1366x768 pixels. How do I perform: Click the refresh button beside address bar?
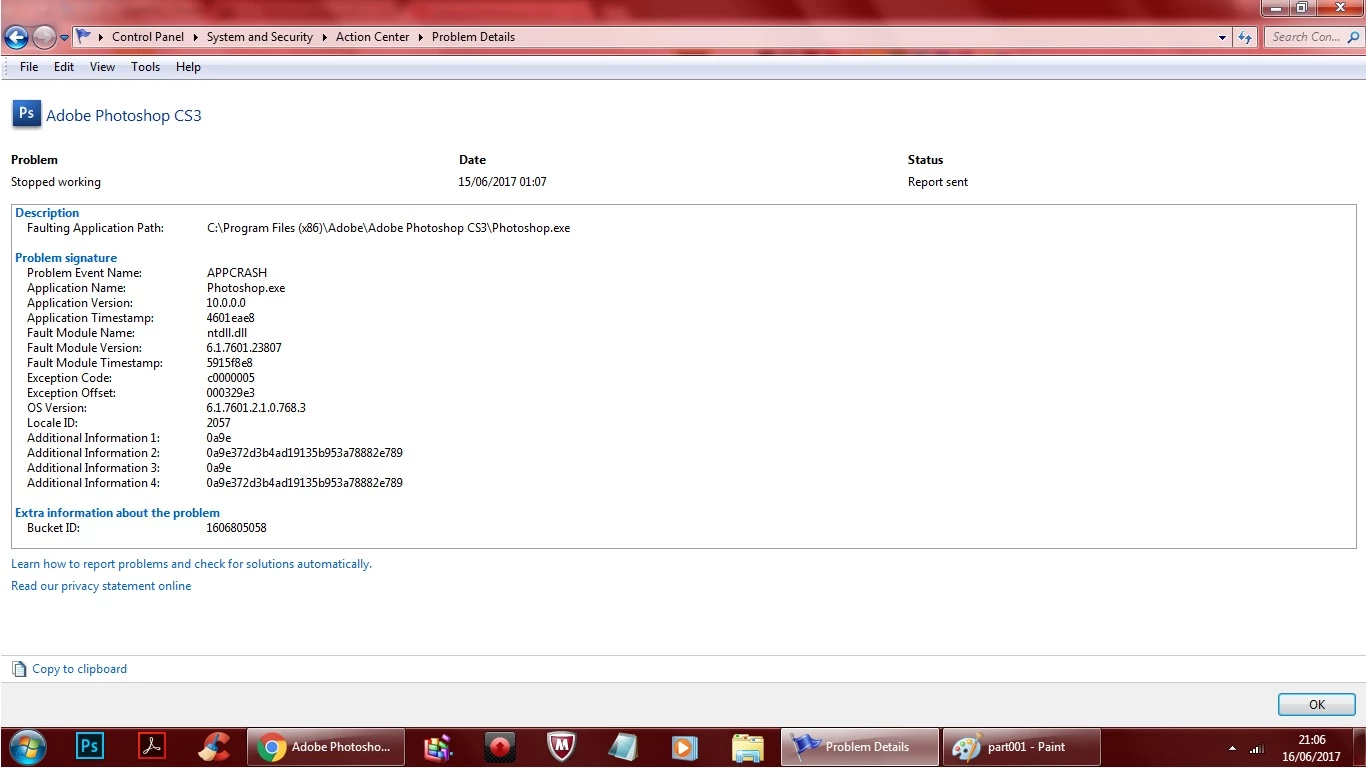pos(1245,37)
